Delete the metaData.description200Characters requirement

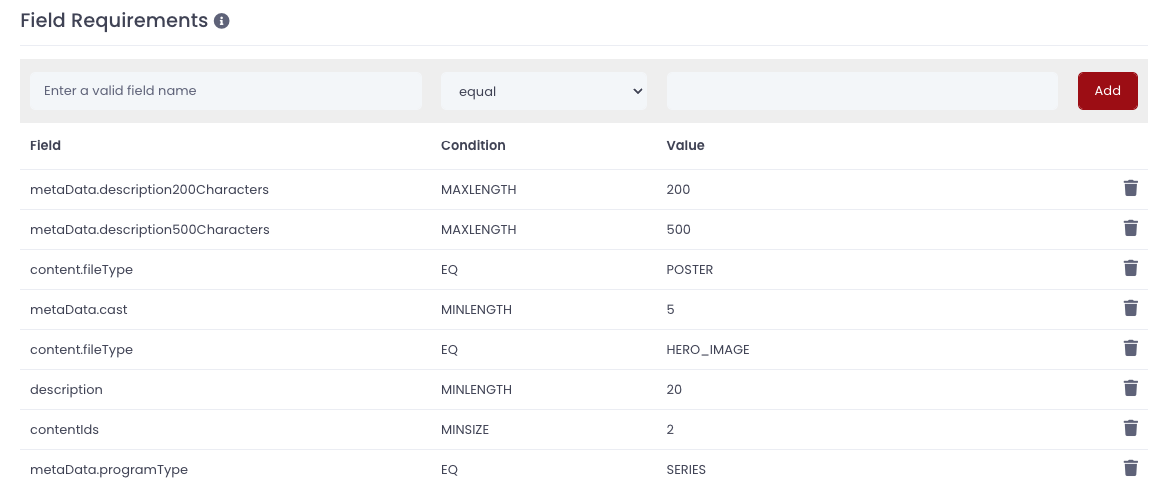(1131, 188)
